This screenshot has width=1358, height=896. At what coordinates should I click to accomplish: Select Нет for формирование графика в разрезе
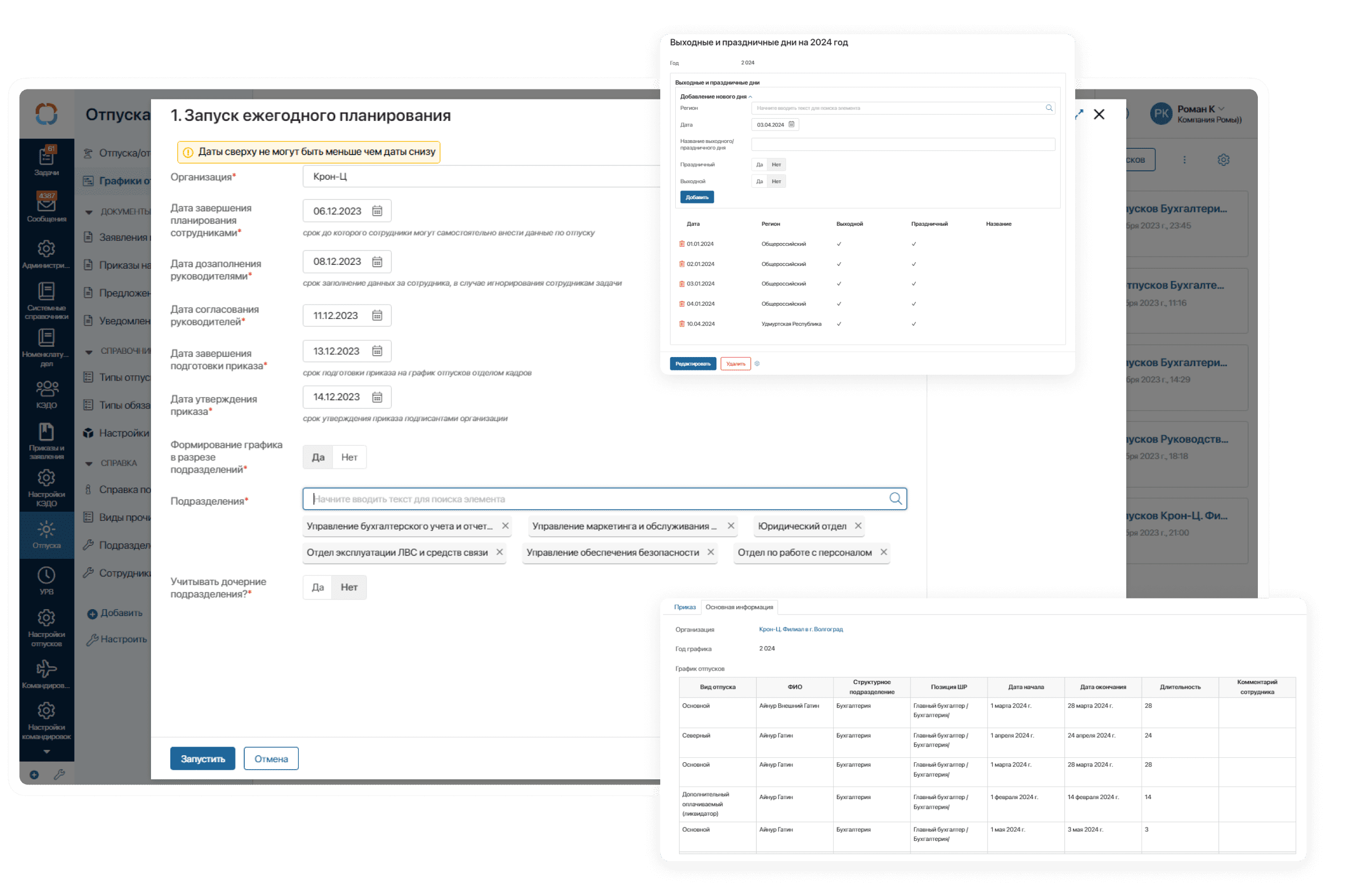coord(349,457)
